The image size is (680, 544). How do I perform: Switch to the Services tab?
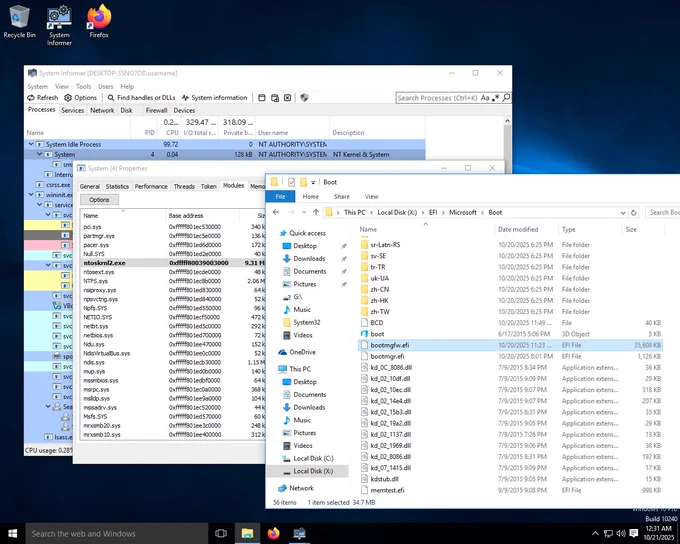pos(72,110)
